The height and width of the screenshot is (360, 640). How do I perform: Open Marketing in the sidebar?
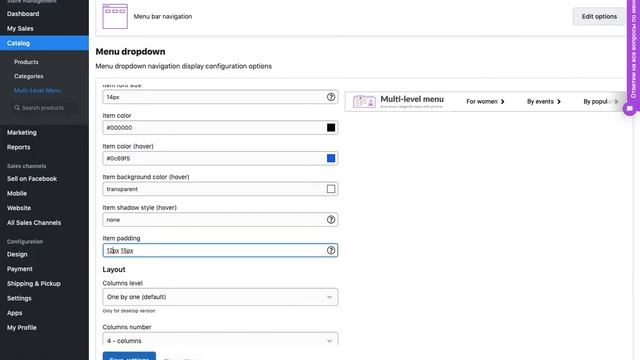[22, 133]
